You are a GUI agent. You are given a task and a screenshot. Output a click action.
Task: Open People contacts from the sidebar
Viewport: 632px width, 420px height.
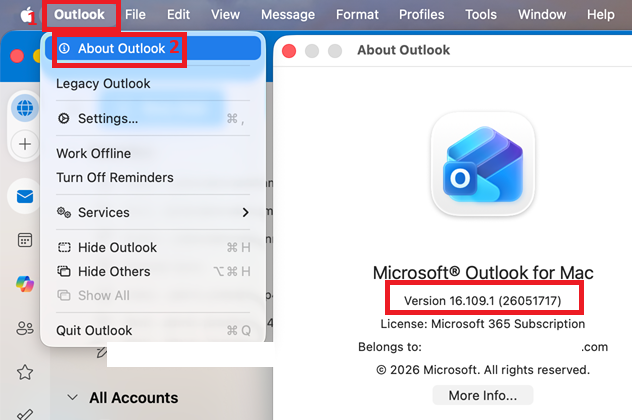[25, 328]
